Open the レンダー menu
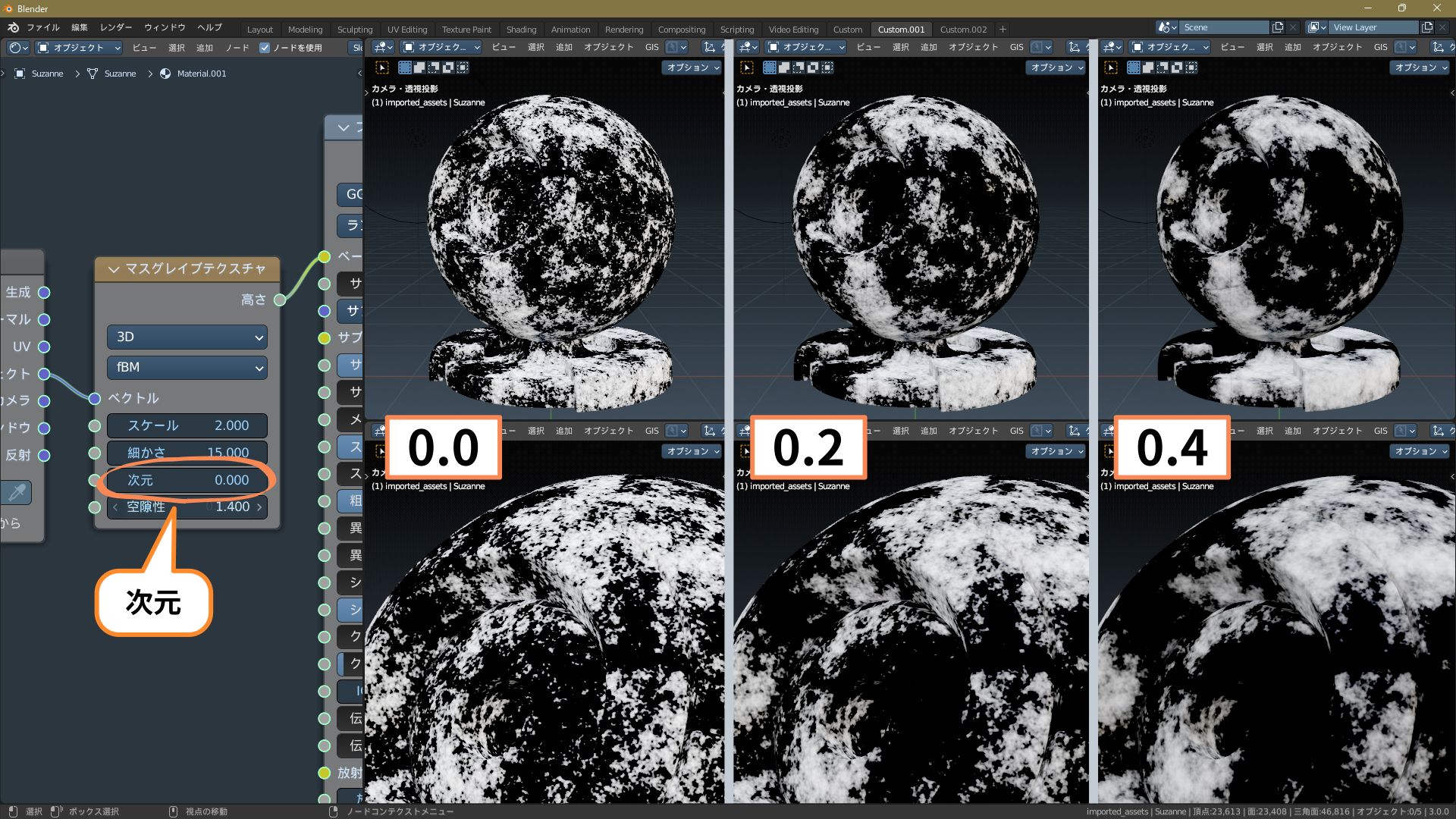This screenshot has width=1456, height=819. pyautogui.click(x=116, y=27)
